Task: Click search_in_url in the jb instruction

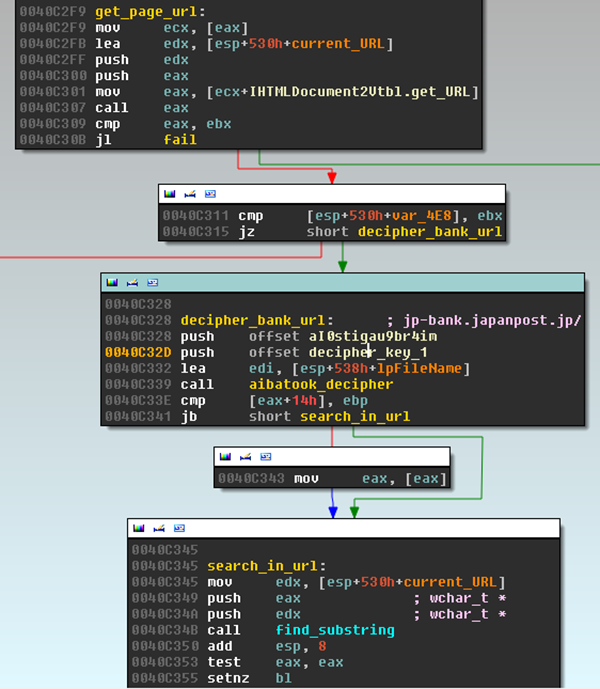Action: [x=355, y=417]
